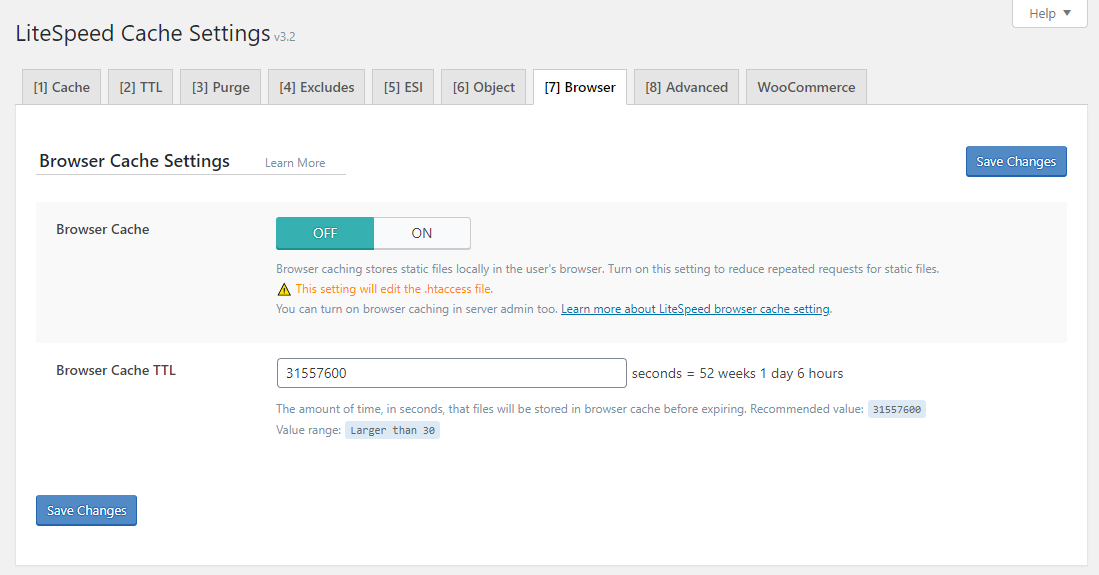
Task: Switch Browser Cache to OFF
Action: [x=325, y=234]
